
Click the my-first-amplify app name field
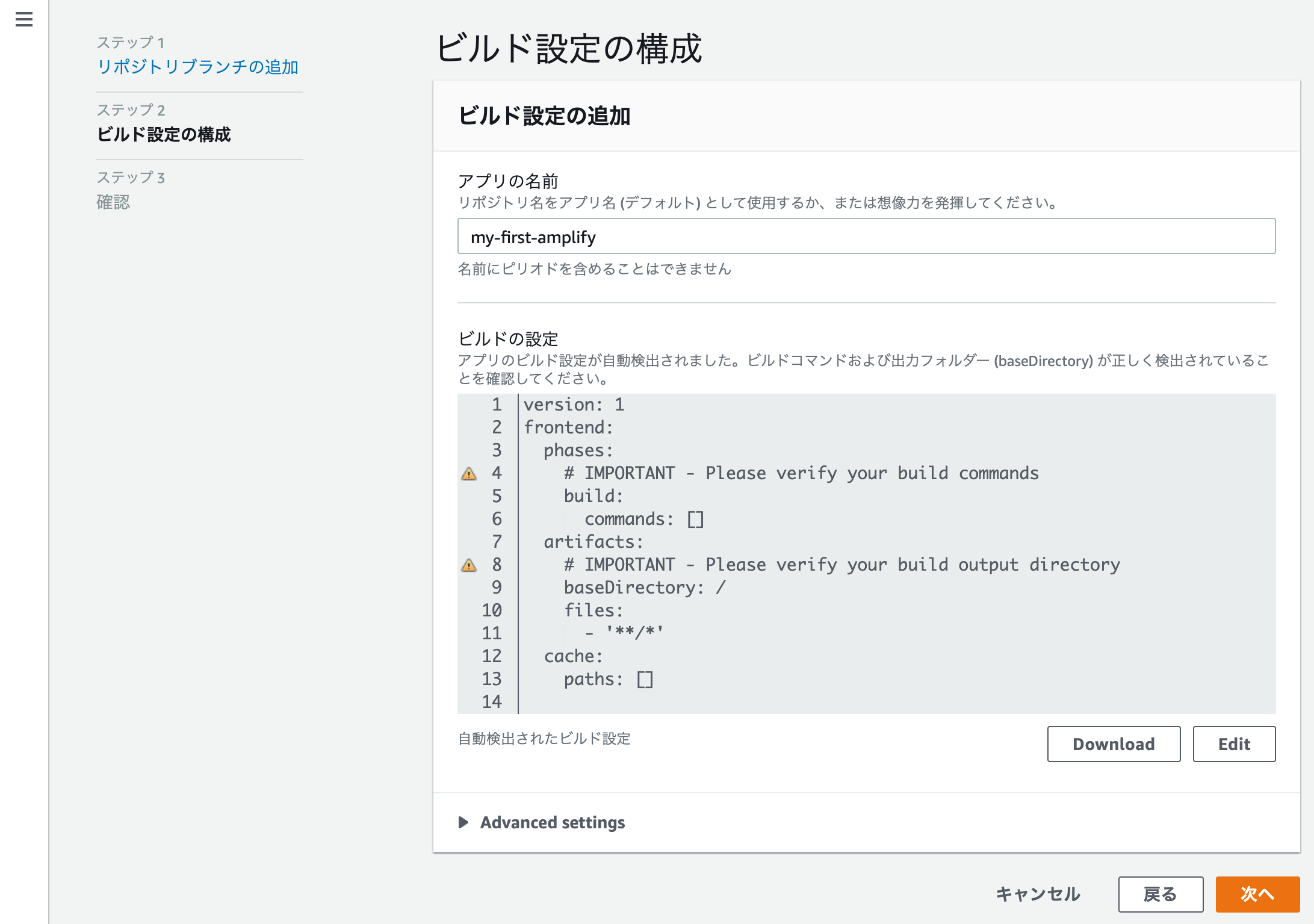pos(866,237)
